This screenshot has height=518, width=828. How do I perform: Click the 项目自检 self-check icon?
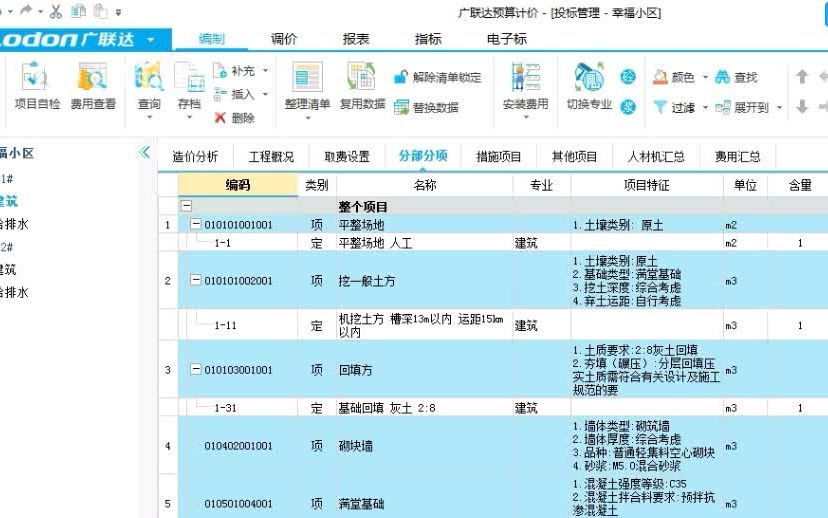click(x=36, y=77)
